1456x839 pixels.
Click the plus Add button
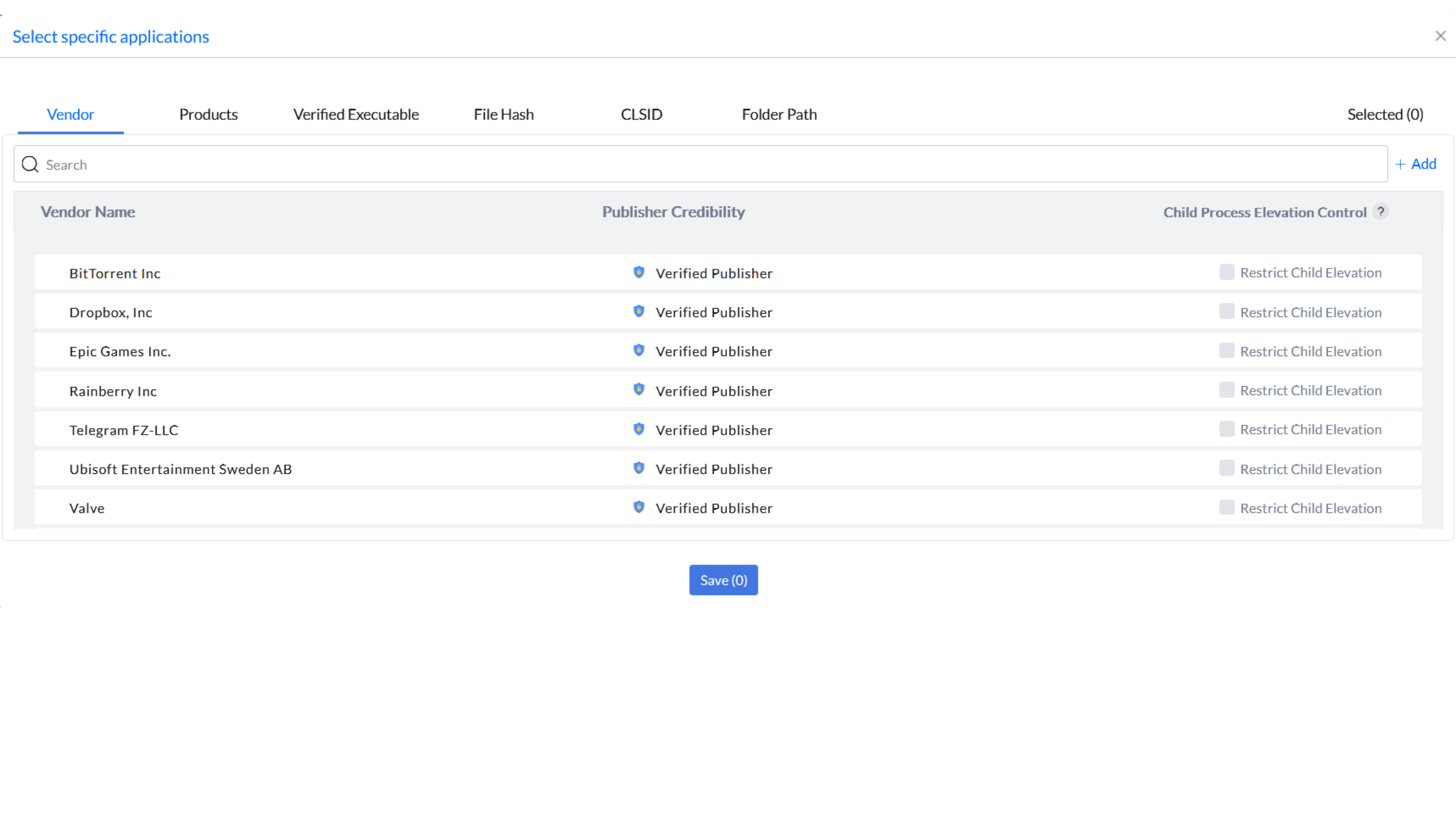pyautogui.click(x=1415, y=164)
